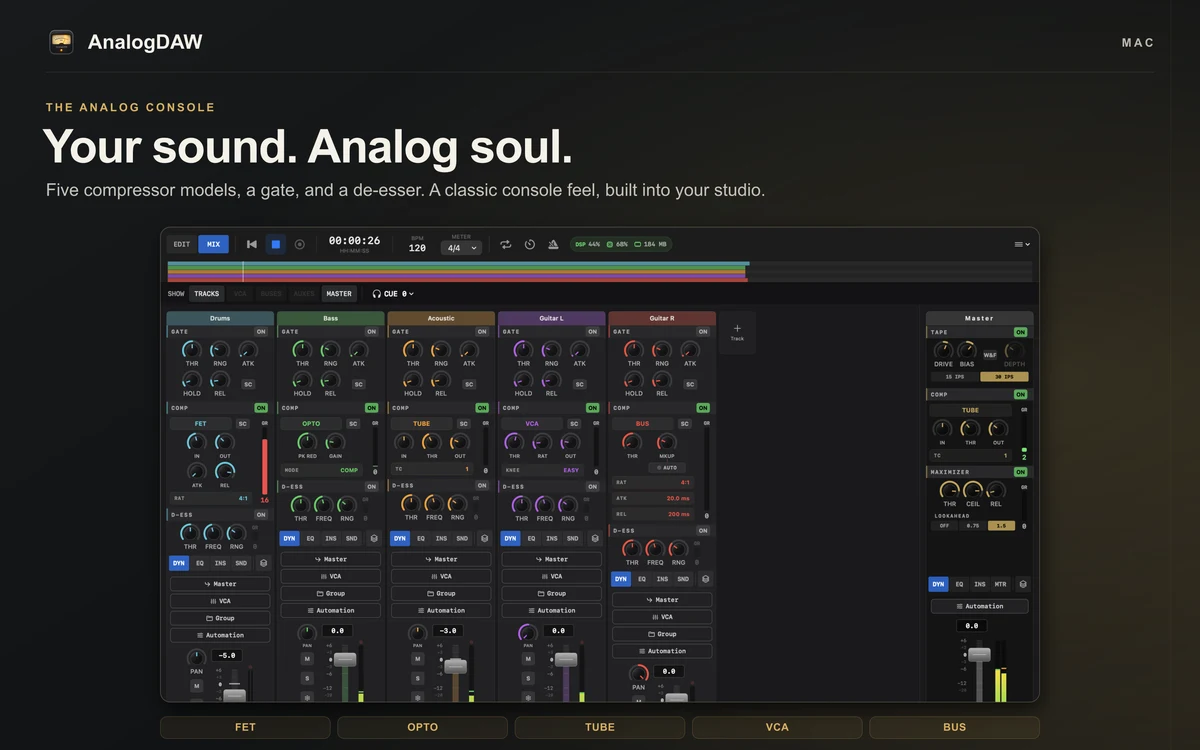Toggle Guitar L GATE ON switch
Screen dimensions: 1200x750
(592, 331)
